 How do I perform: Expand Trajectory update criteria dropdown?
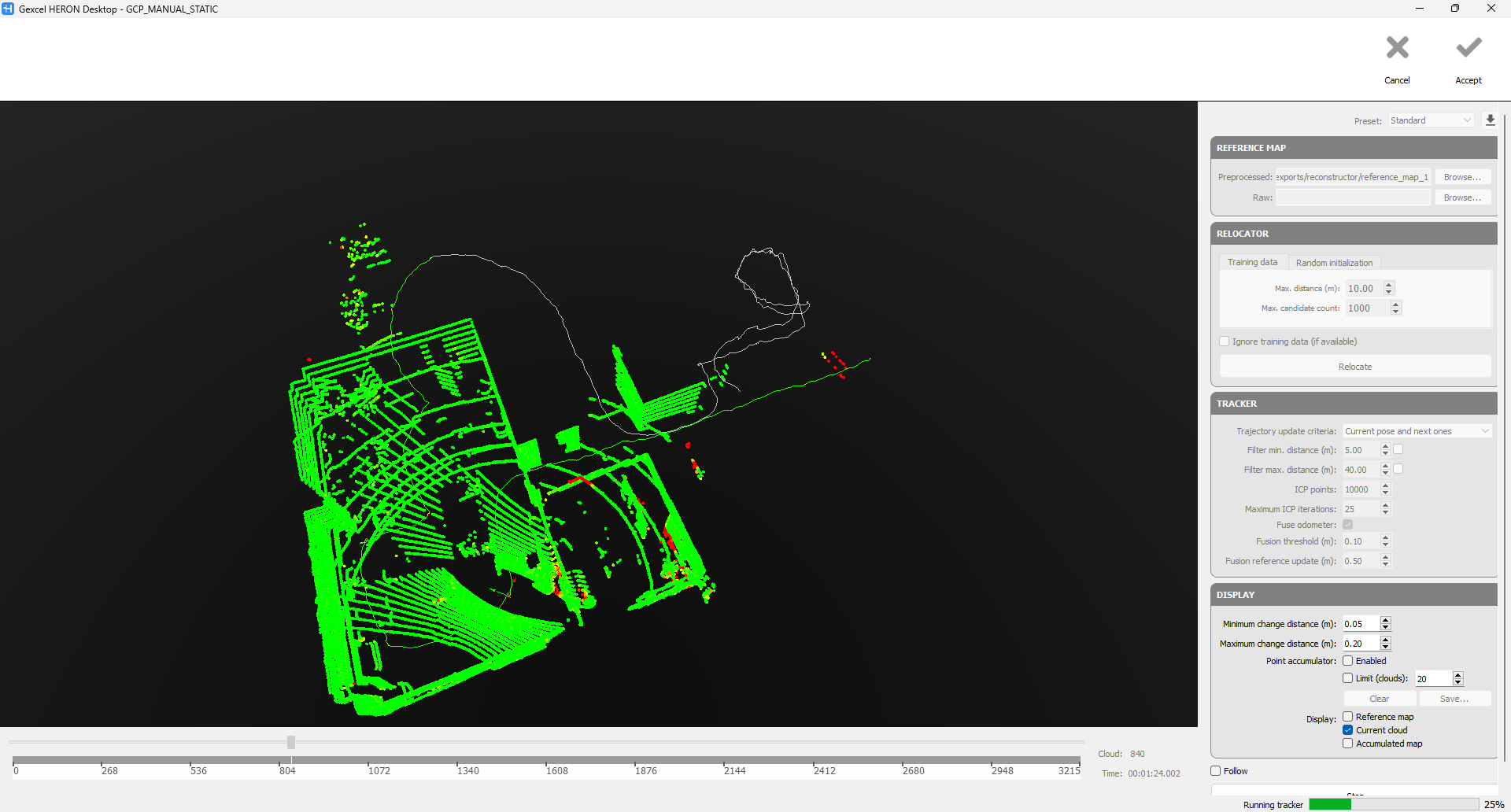pyautogui.click(x=1417, y=431)
